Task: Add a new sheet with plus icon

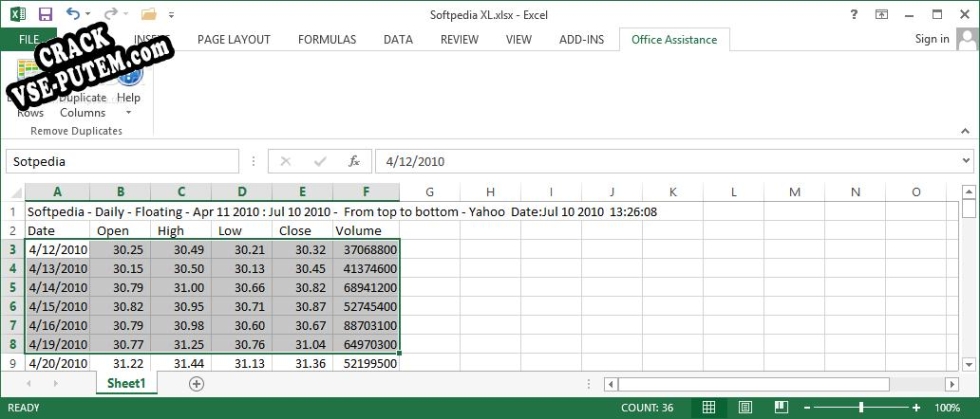Action: coord(196,383)
